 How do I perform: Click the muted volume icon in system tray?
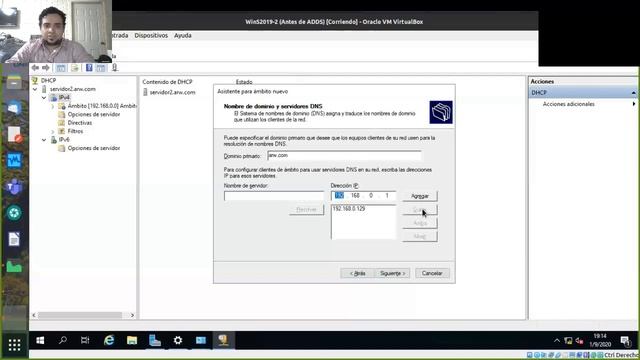[579, 341]
